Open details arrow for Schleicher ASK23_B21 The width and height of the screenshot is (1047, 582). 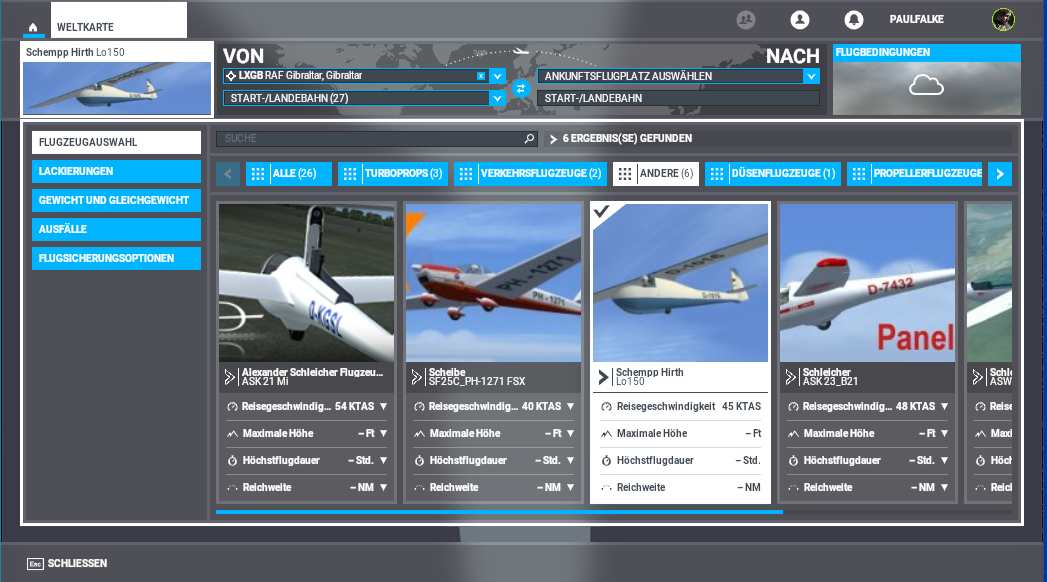click(x=790, y=377)
